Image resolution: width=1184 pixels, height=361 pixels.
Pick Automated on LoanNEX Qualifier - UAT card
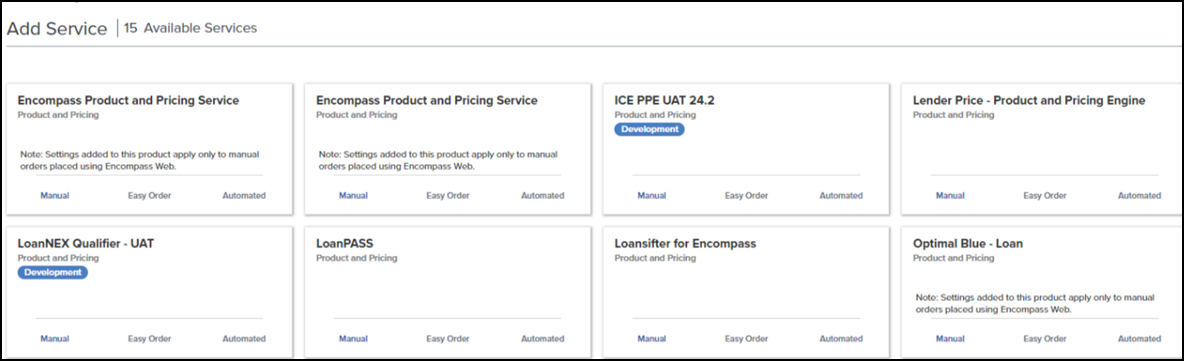244,339
